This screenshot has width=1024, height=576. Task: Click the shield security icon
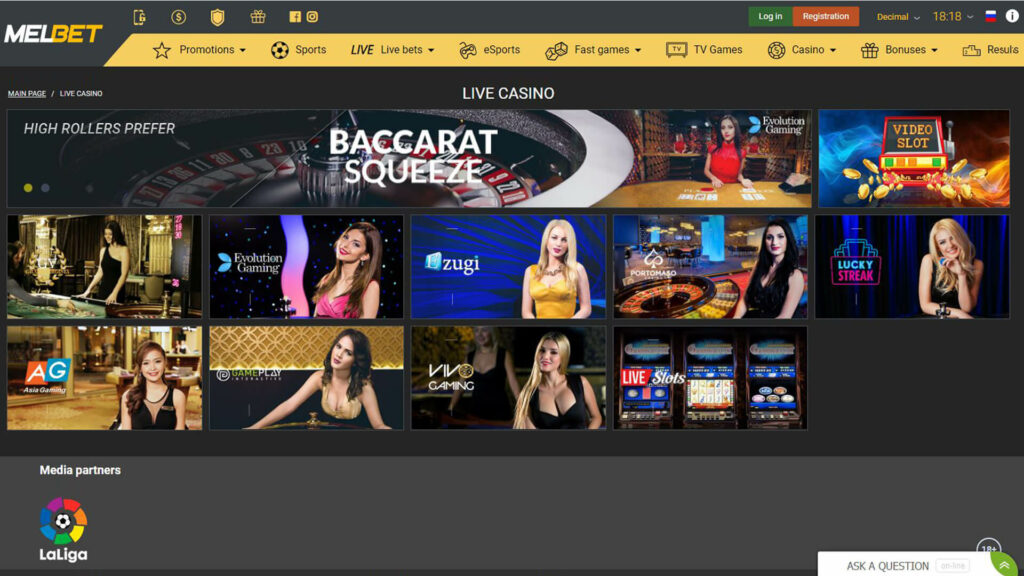pyautogui.click(x=217, y=17)
